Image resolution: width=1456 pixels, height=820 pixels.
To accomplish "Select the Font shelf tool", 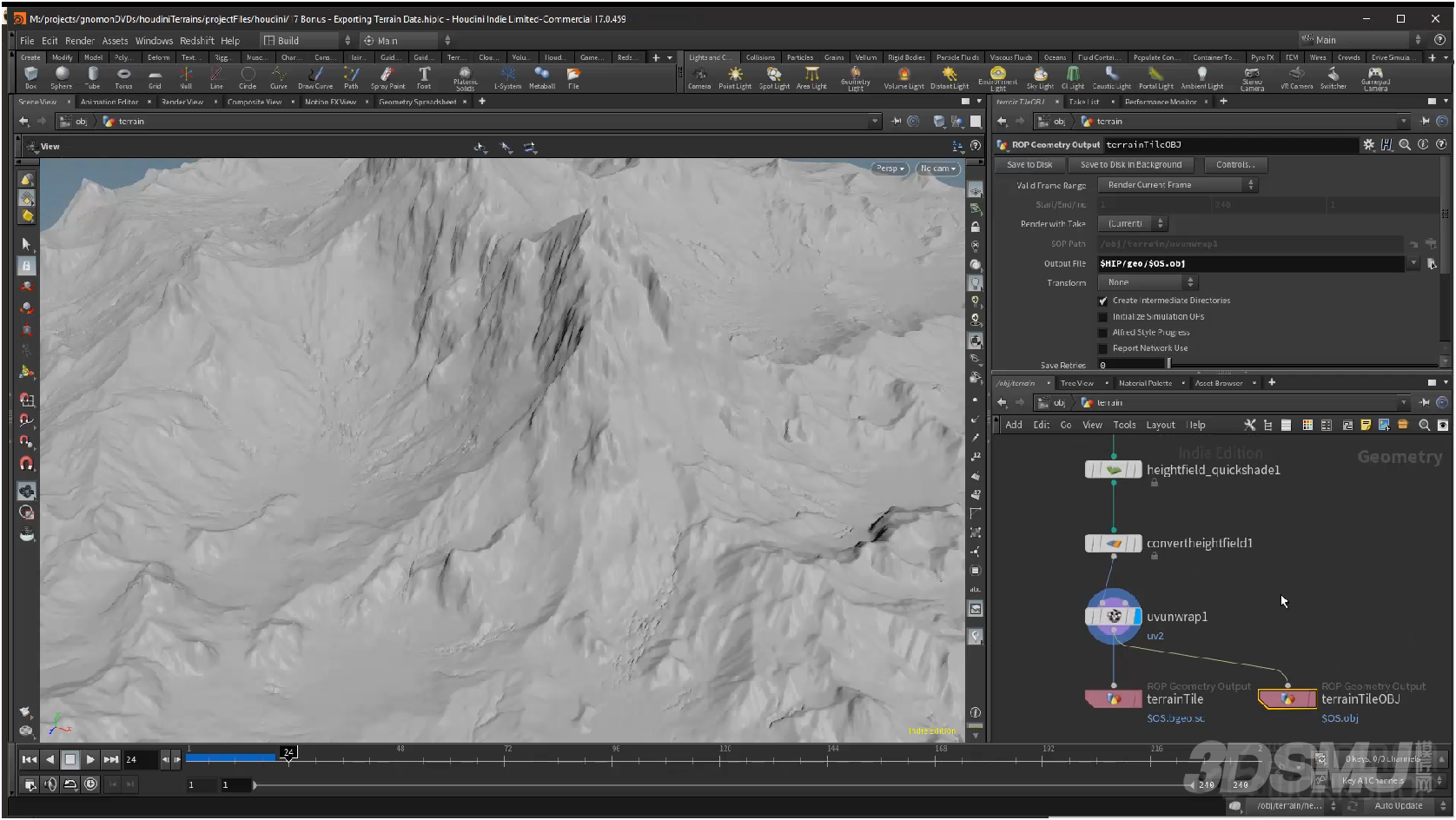I will click(x=424, y=77).
